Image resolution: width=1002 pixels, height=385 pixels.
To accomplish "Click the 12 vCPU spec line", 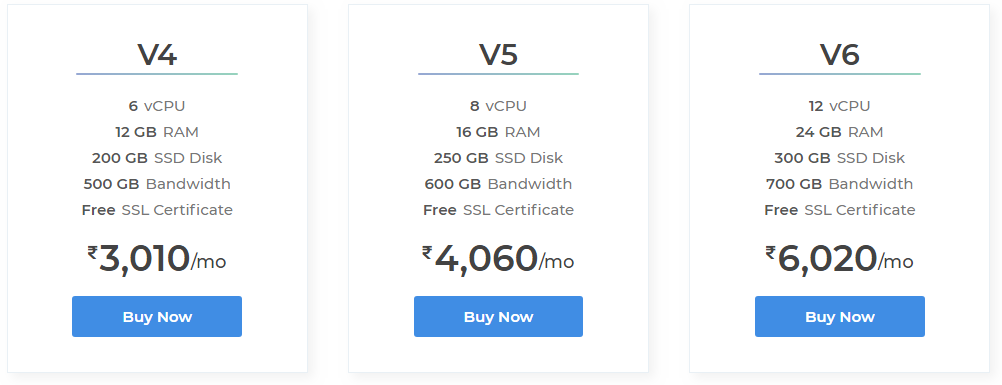I will 839,106.
